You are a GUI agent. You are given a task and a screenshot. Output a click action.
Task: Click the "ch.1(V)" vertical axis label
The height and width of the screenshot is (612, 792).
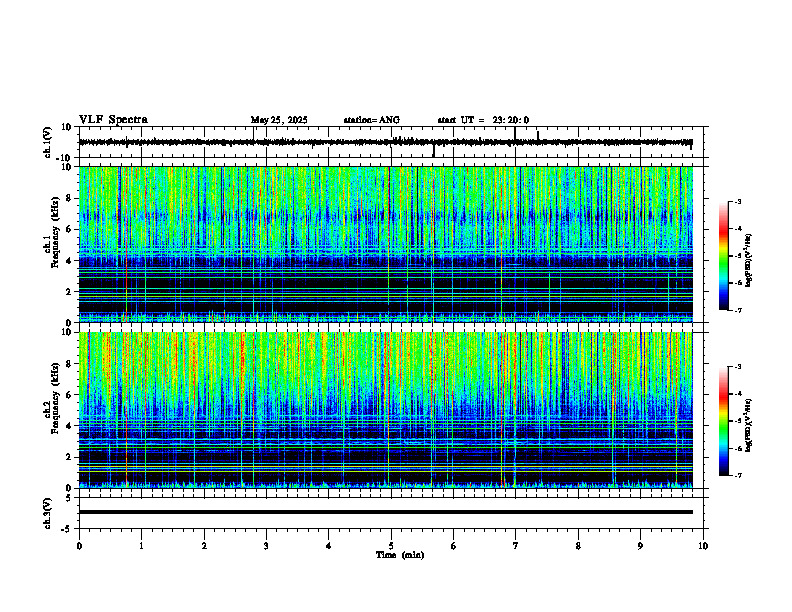[48, 142]
